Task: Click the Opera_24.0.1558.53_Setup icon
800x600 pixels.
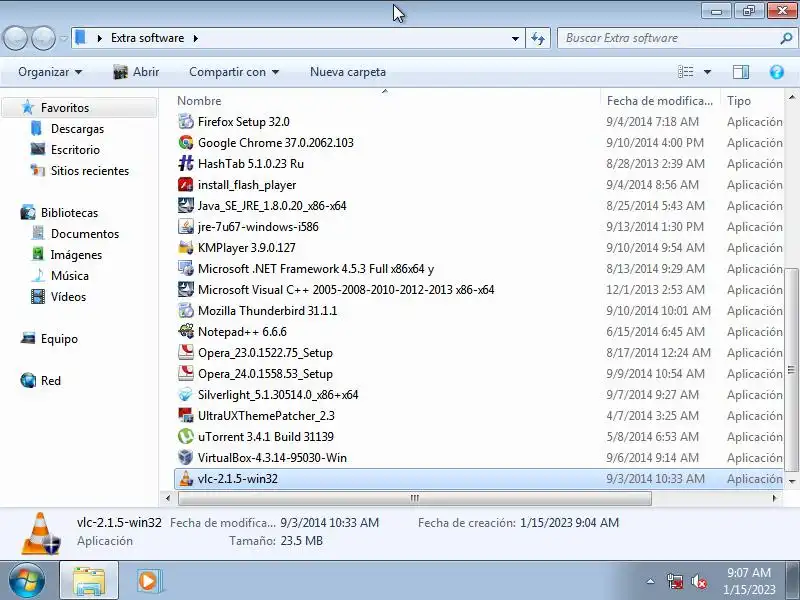Action: tap(186, 373)
